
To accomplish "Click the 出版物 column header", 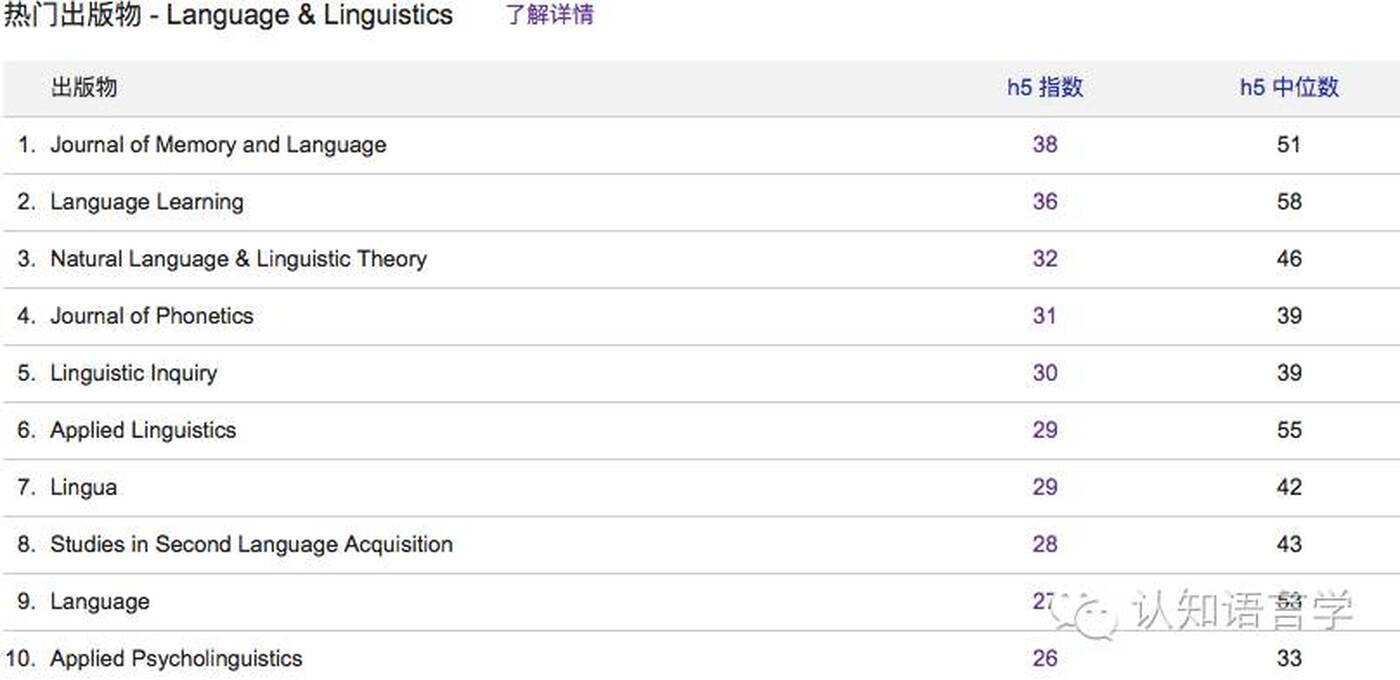I will click(x=84, y=87).
